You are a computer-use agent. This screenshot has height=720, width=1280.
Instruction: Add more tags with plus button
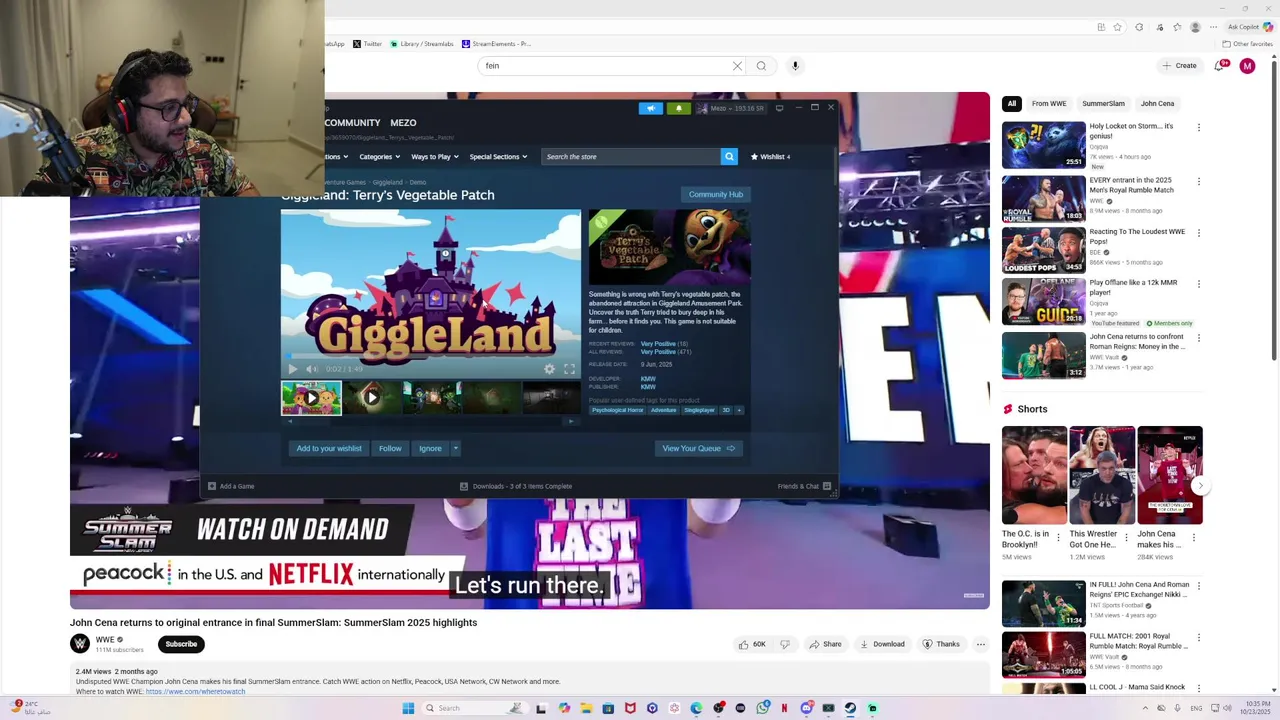click(x=739, y=410)
